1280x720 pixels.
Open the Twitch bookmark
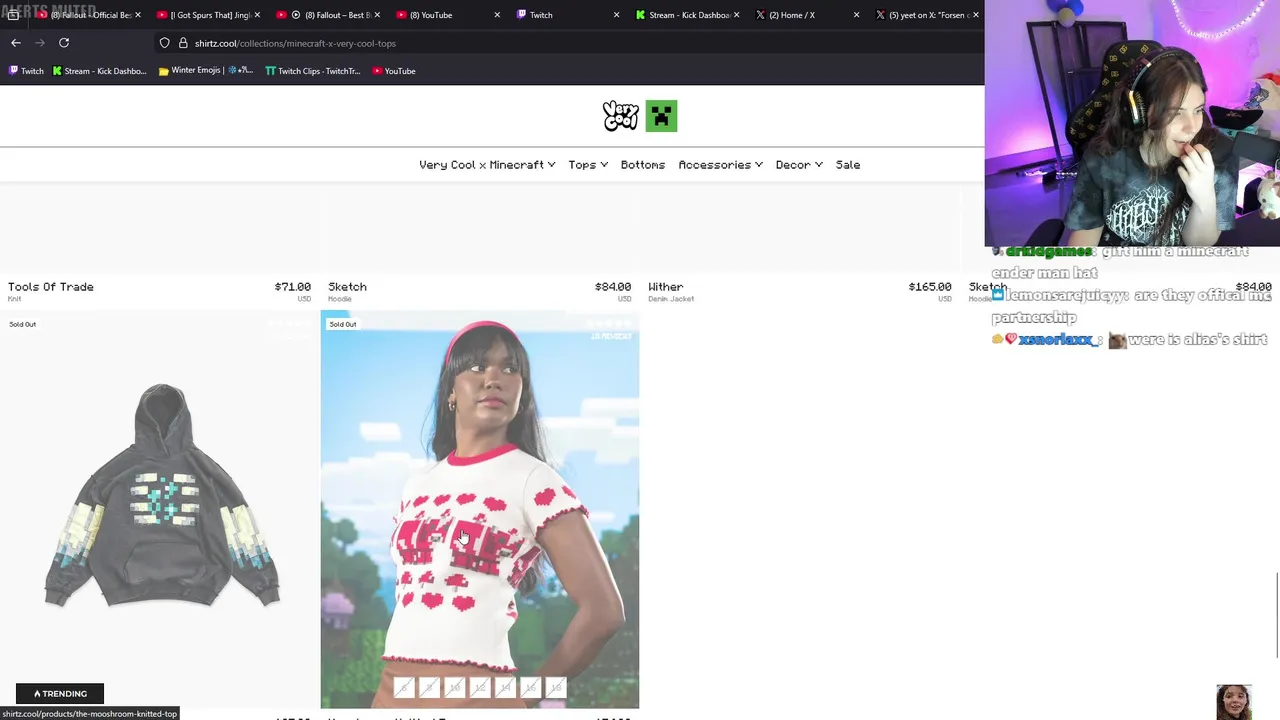click(26, 71)
